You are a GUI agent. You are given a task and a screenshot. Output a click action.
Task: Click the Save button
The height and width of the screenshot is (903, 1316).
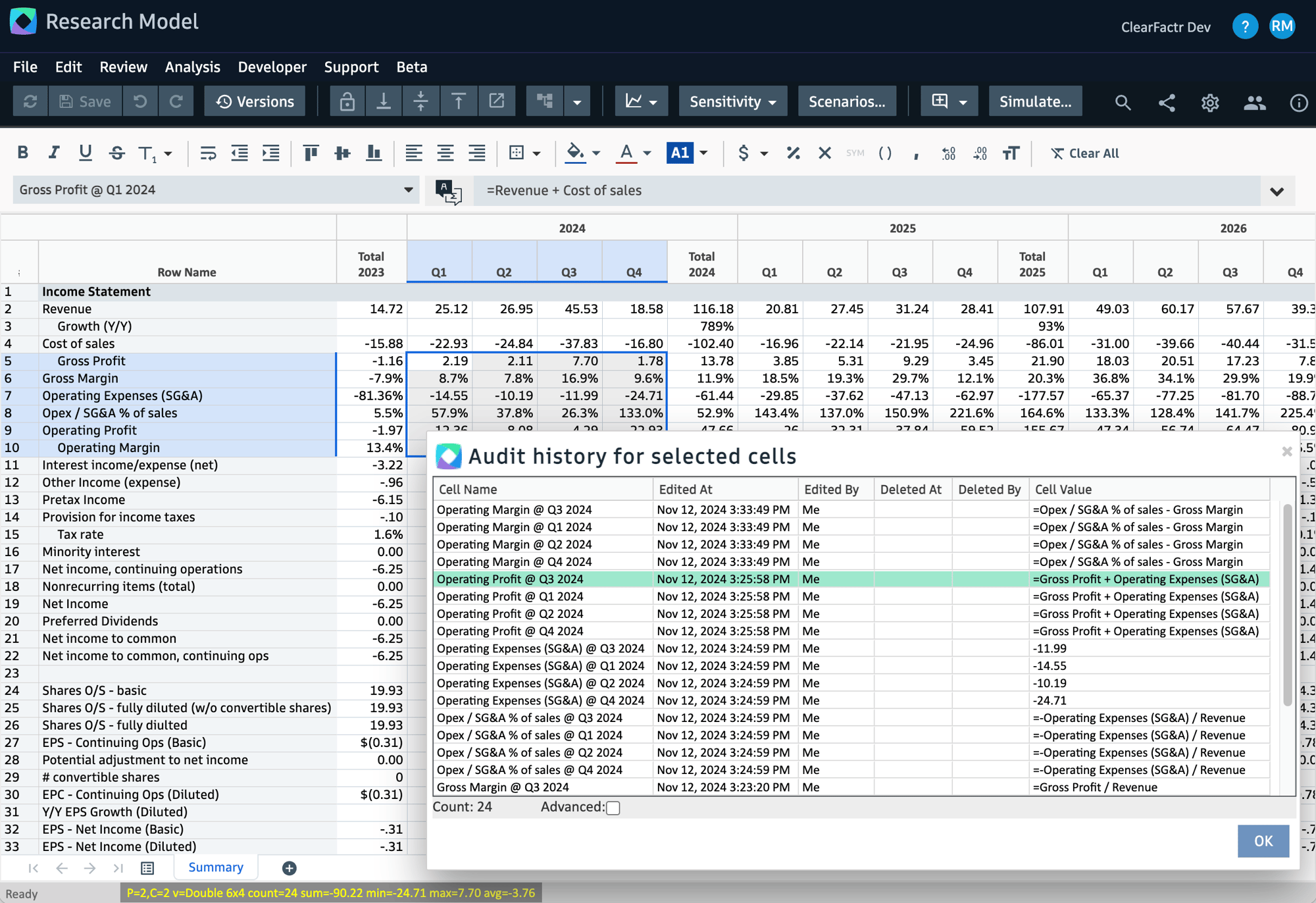click(86, 101)
